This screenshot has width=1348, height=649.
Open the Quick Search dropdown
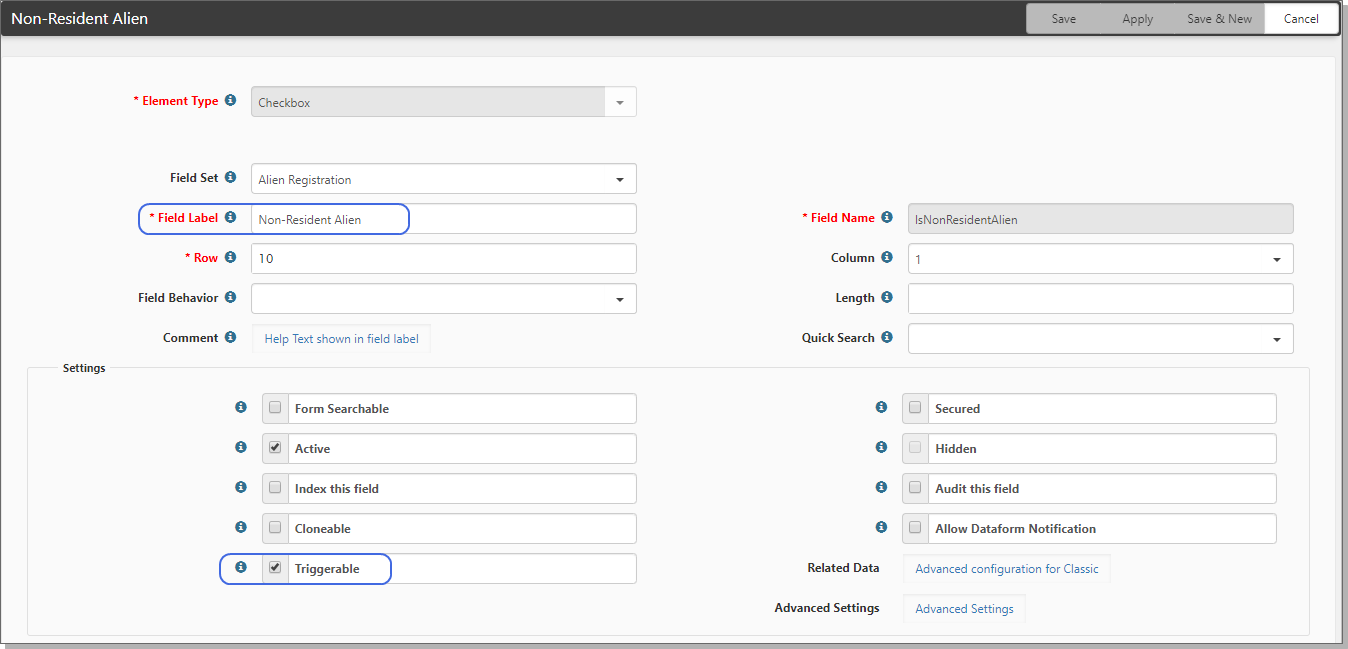pos(1277,339)
